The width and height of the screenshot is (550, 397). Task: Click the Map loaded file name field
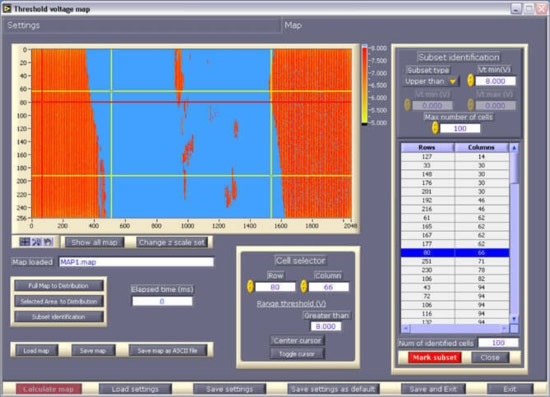coord(136,262)
